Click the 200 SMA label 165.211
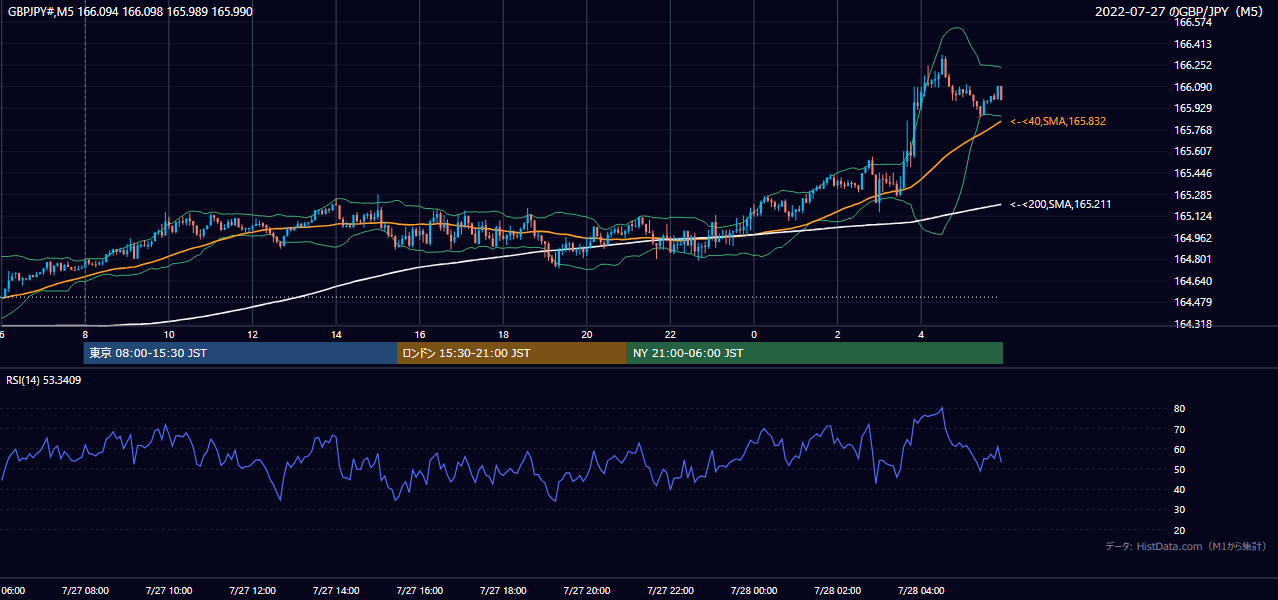Screen dimensions: 1278x600 tap(1060, 204)
